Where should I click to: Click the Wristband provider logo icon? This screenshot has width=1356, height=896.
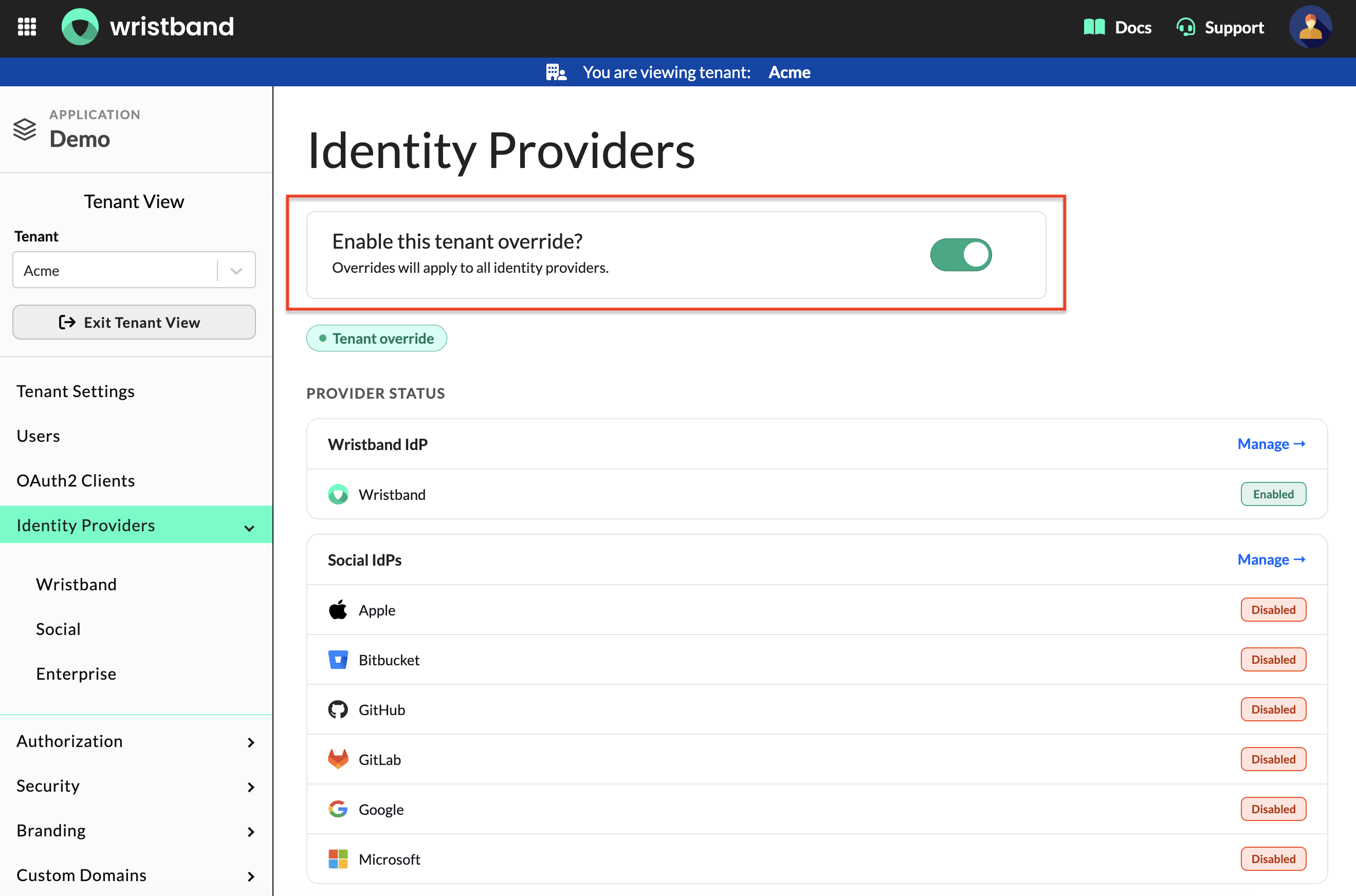tap(338, 494)
